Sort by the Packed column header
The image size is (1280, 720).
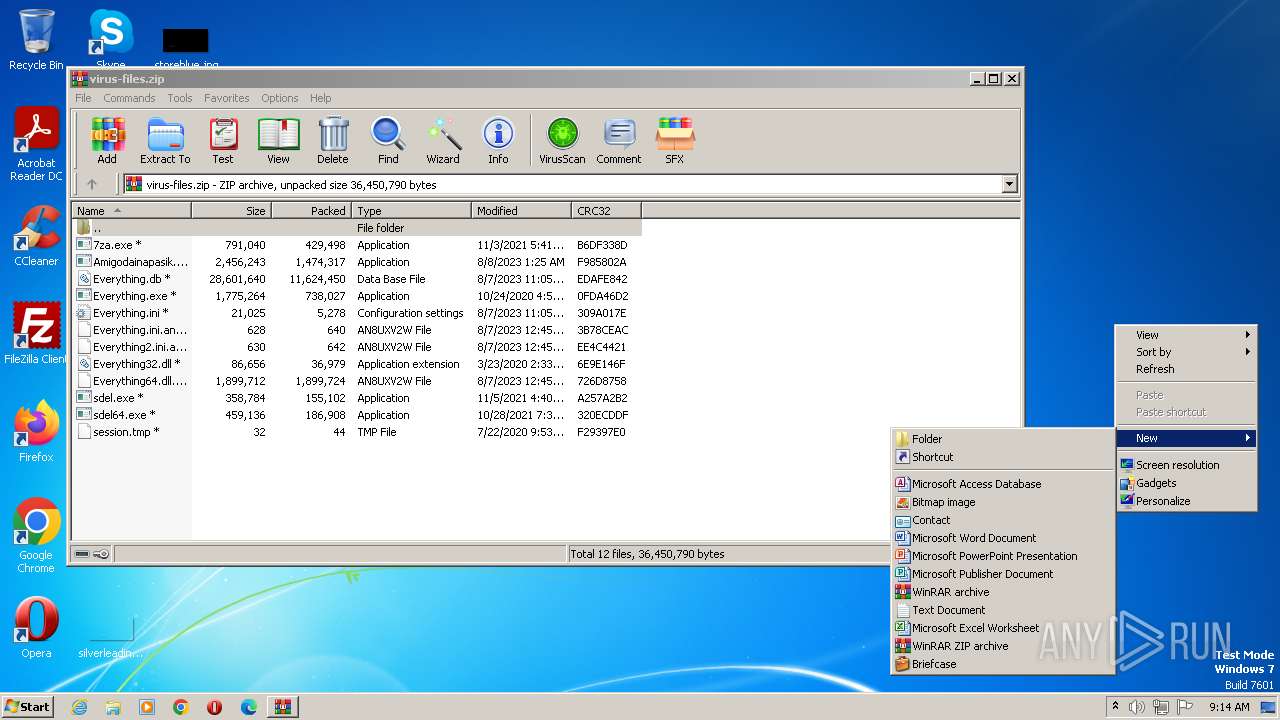coord(311,211)
